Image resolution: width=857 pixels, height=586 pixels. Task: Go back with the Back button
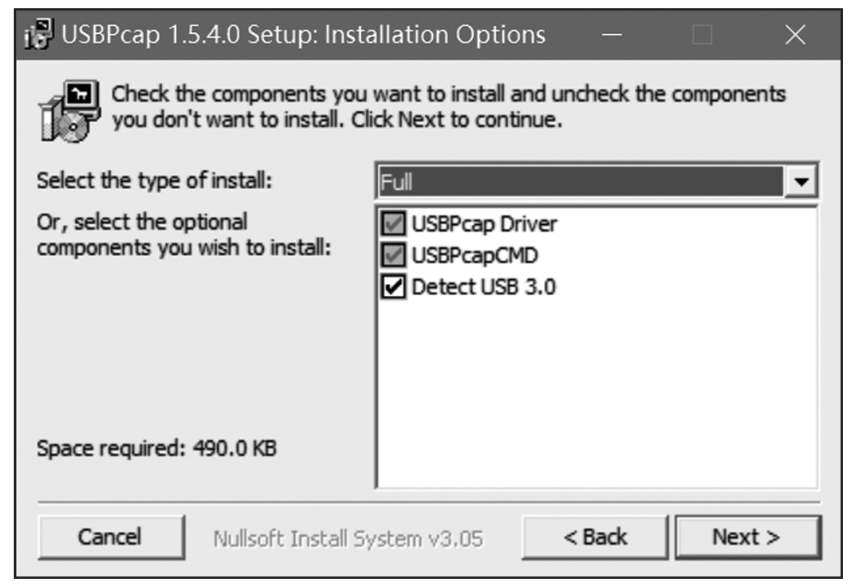point(595,537)
